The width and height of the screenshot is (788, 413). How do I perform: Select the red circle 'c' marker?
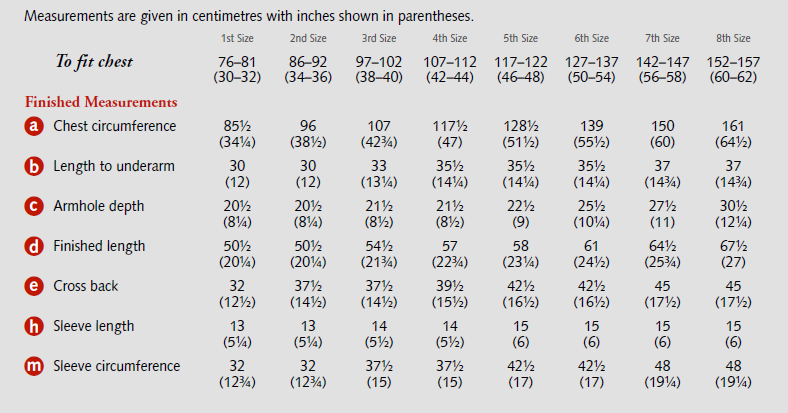35,207
